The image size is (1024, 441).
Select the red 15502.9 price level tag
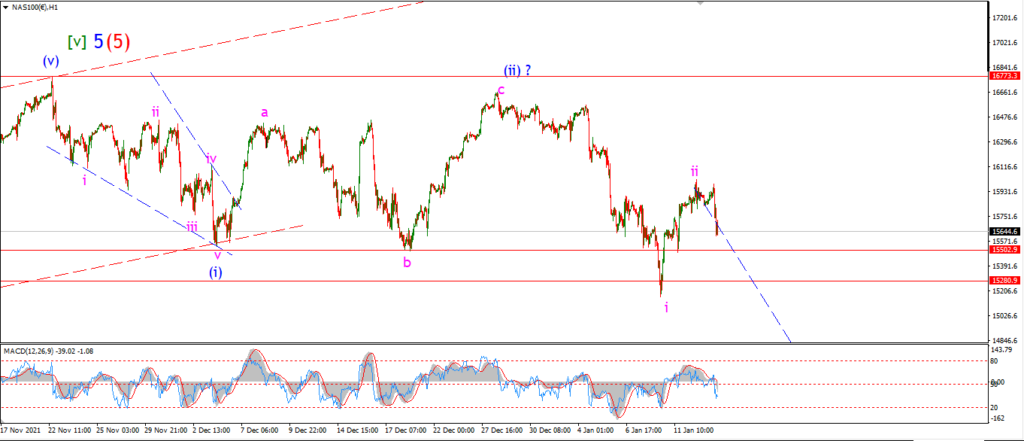1005,250
